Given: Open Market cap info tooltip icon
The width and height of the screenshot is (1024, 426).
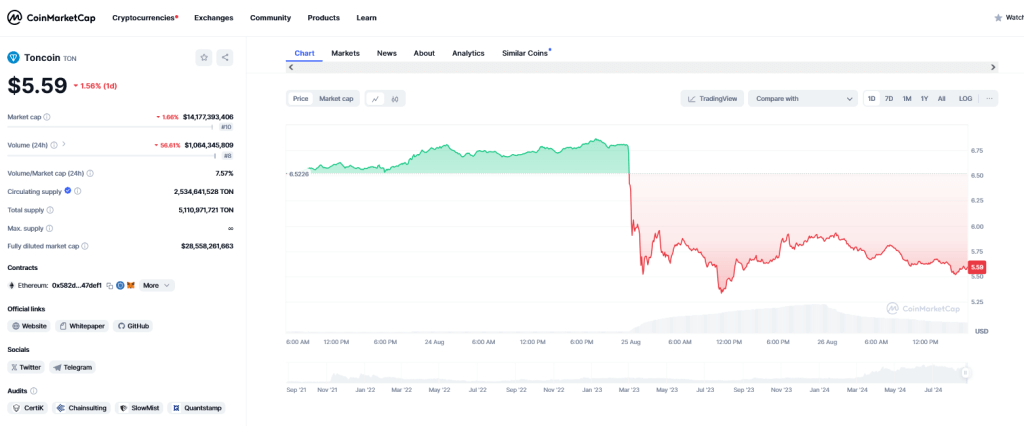Looking at the screenshot, I should point(47,117).
